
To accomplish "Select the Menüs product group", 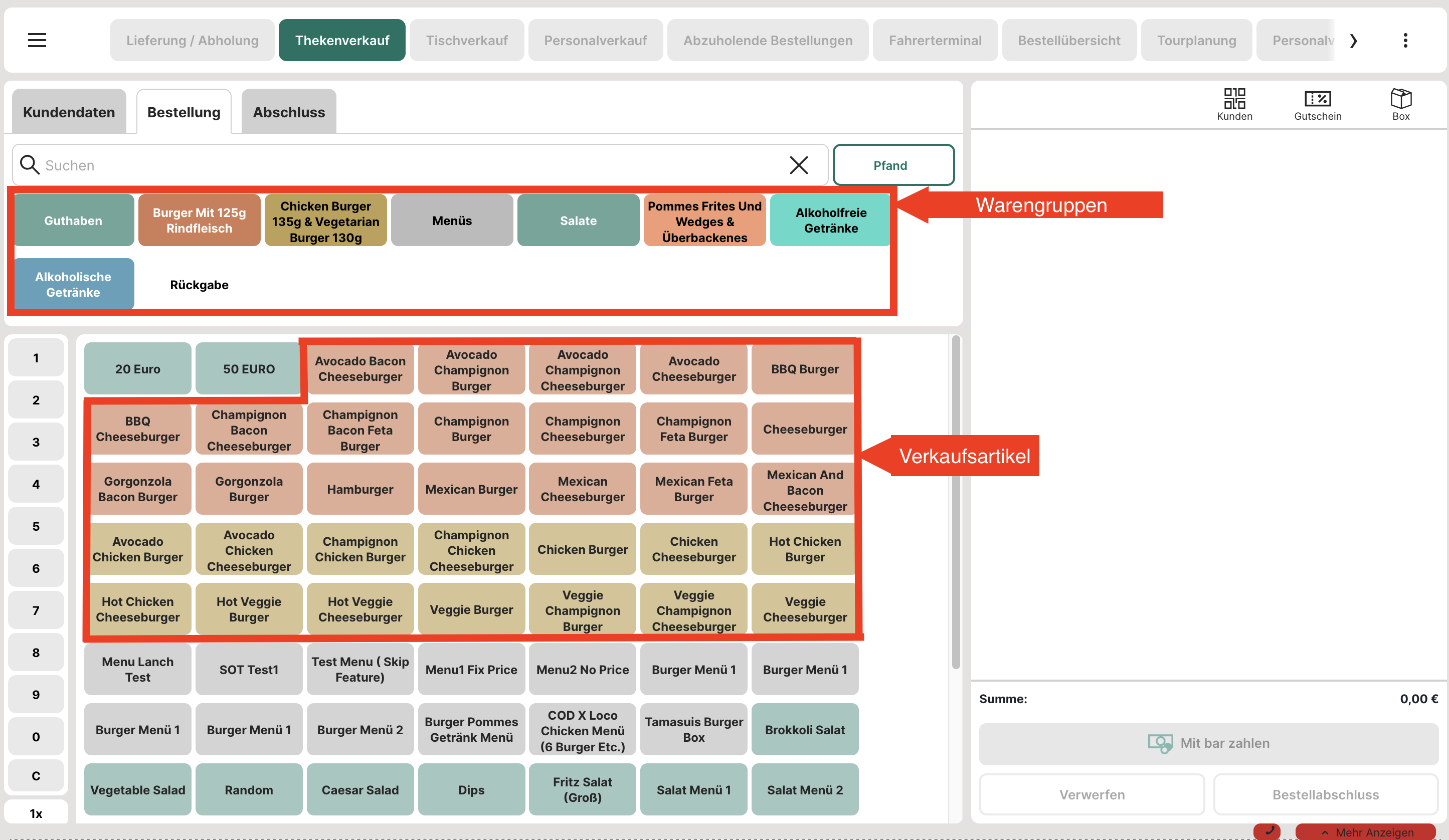I will pyautogui.click(x=452, y=221).
